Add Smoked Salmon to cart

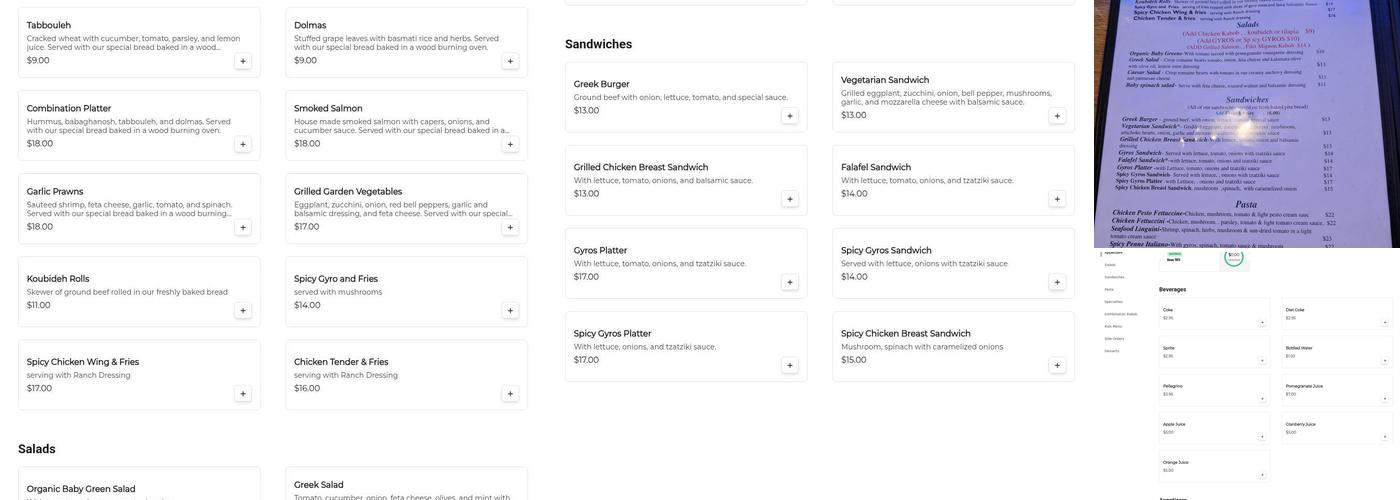(x=510, y=144)
